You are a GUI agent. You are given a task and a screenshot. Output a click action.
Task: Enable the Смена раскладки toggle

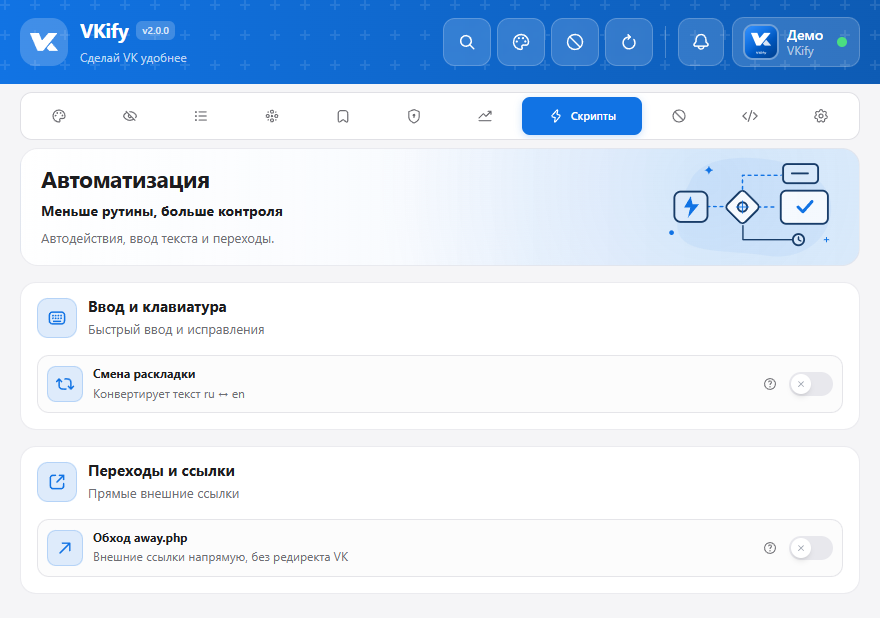click(811, 384)
